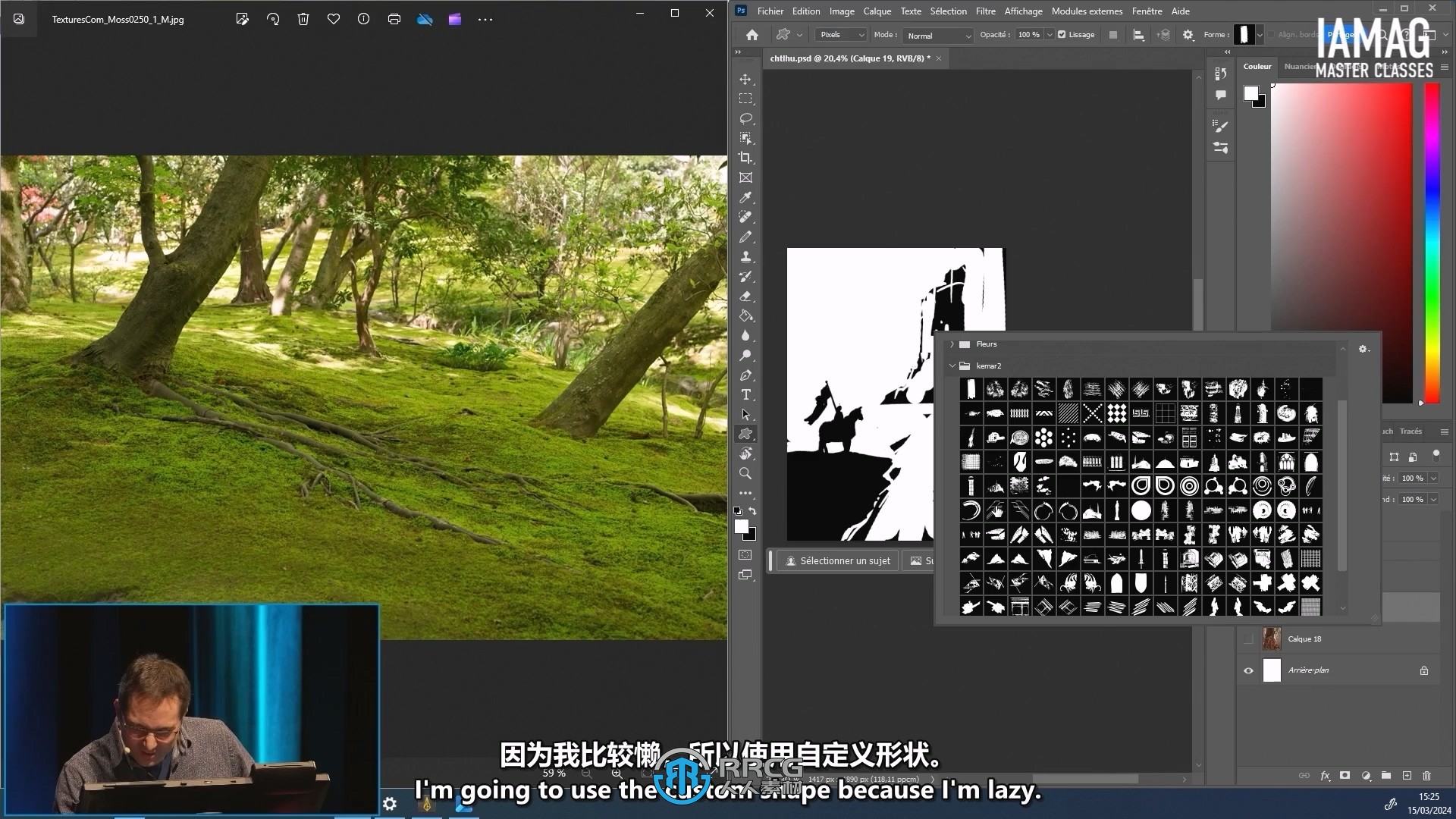Select the Pen tool
Viewport: 1456px width, 819px height.
pyautogui.click(x=745, y=375)
